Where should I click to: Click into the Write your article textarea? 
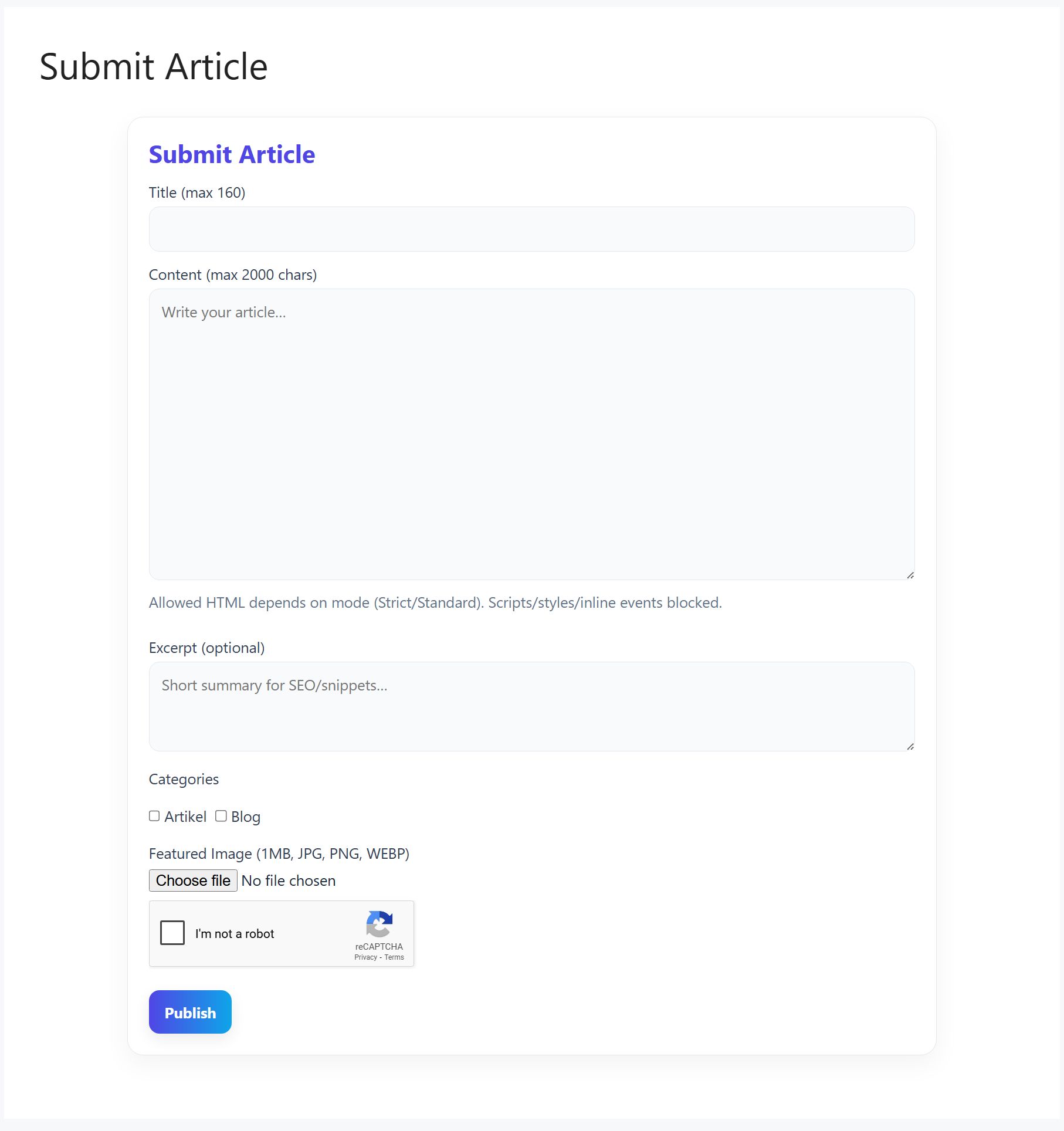click(531, 434)
